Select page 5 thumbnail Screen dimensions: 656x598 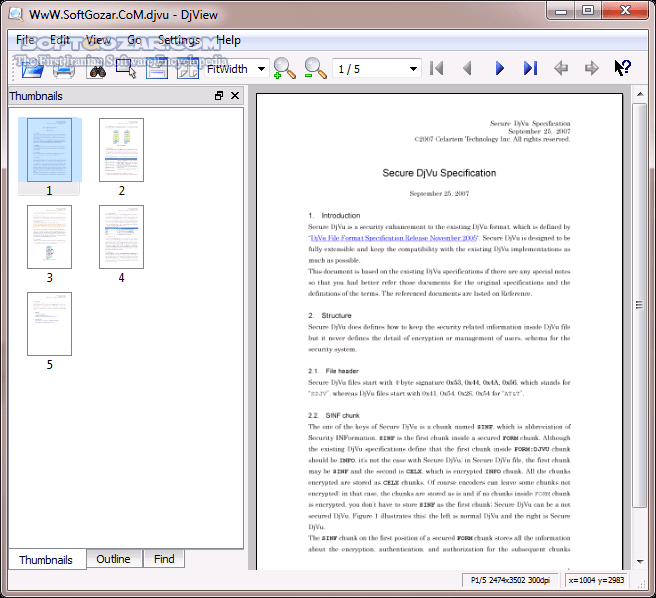point(49,324)
